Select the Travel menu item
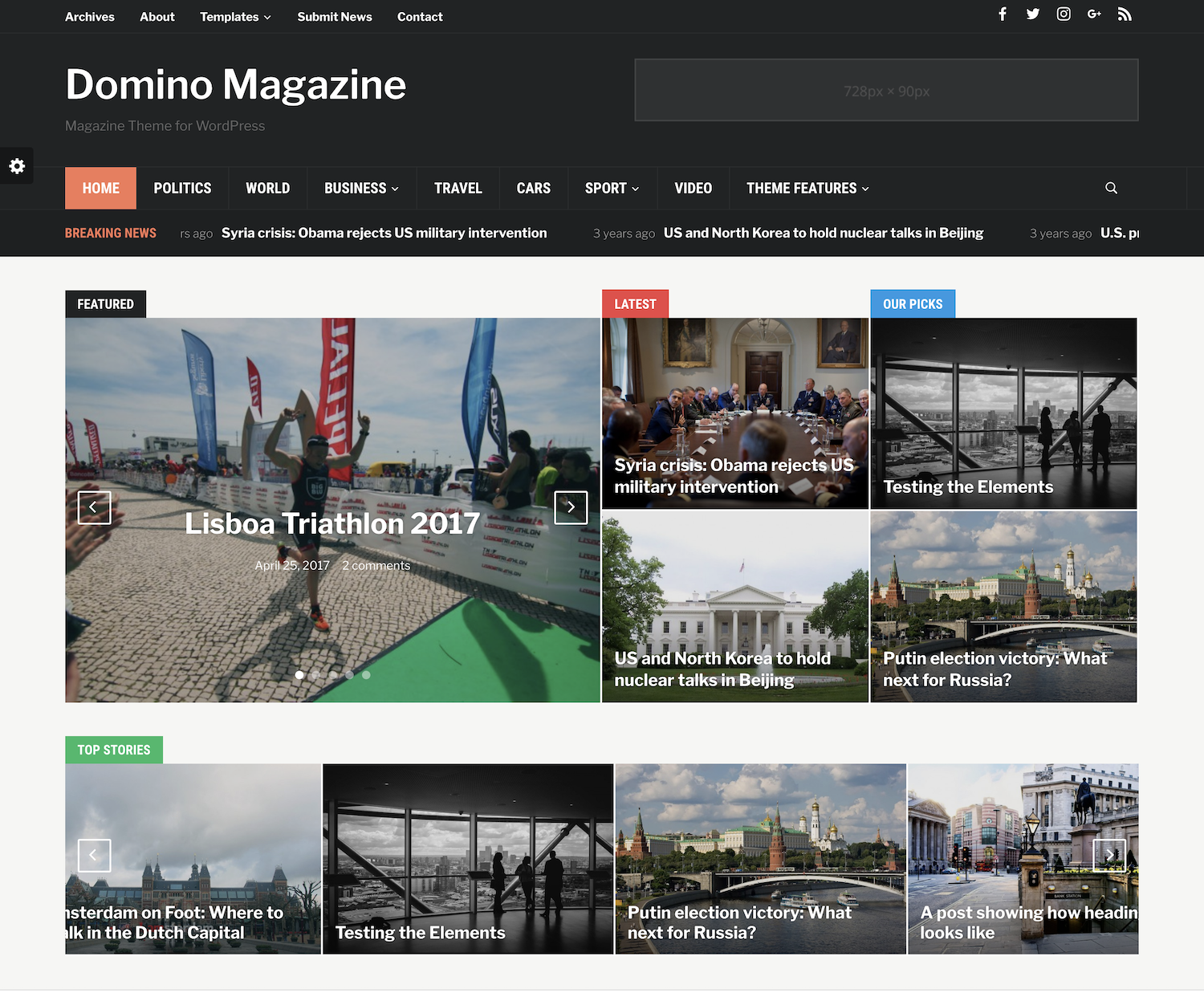 [458, 188]
